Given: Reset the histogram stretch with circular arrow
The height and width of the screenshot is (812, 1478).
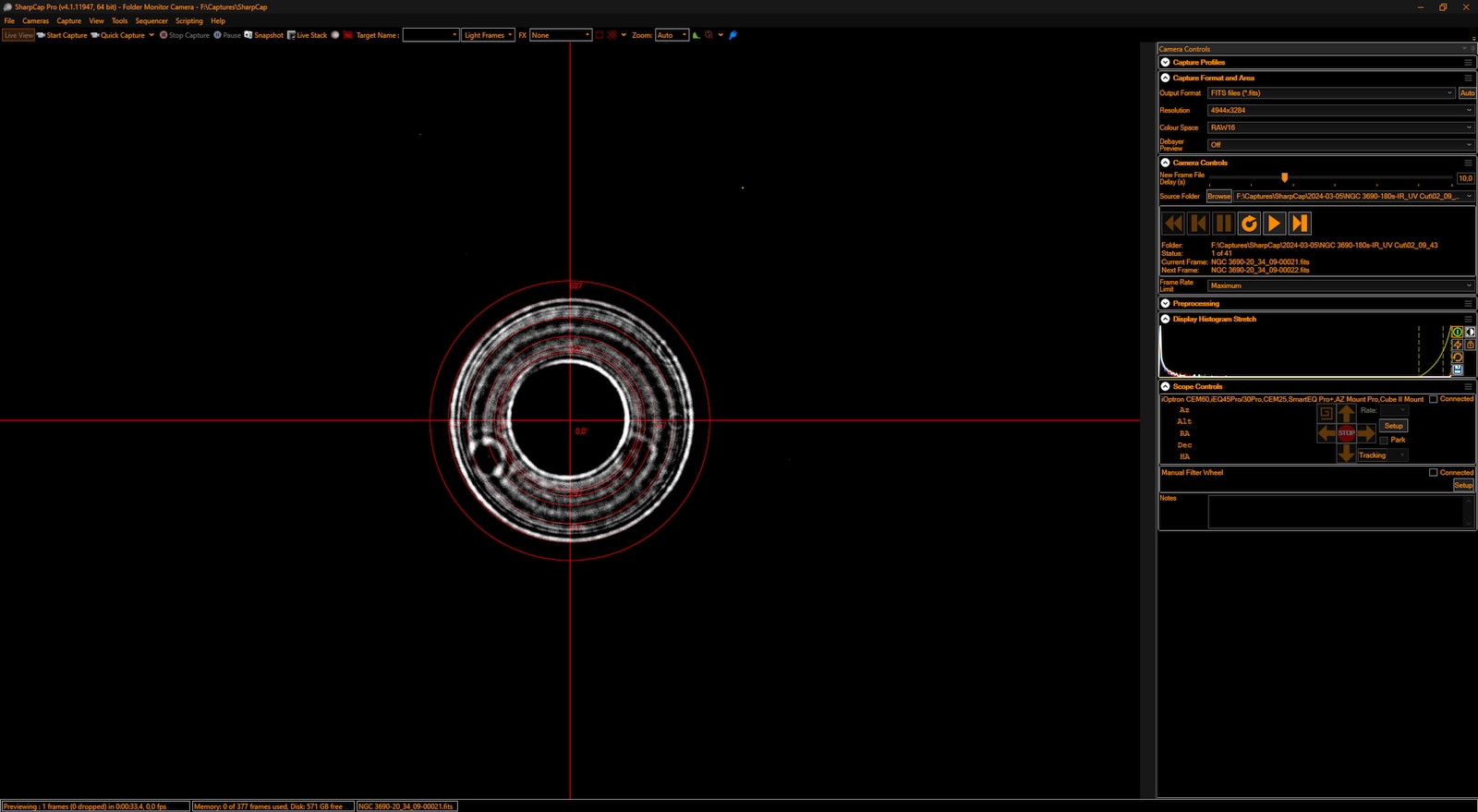Looking at the screenshot, I should 1457,358.
